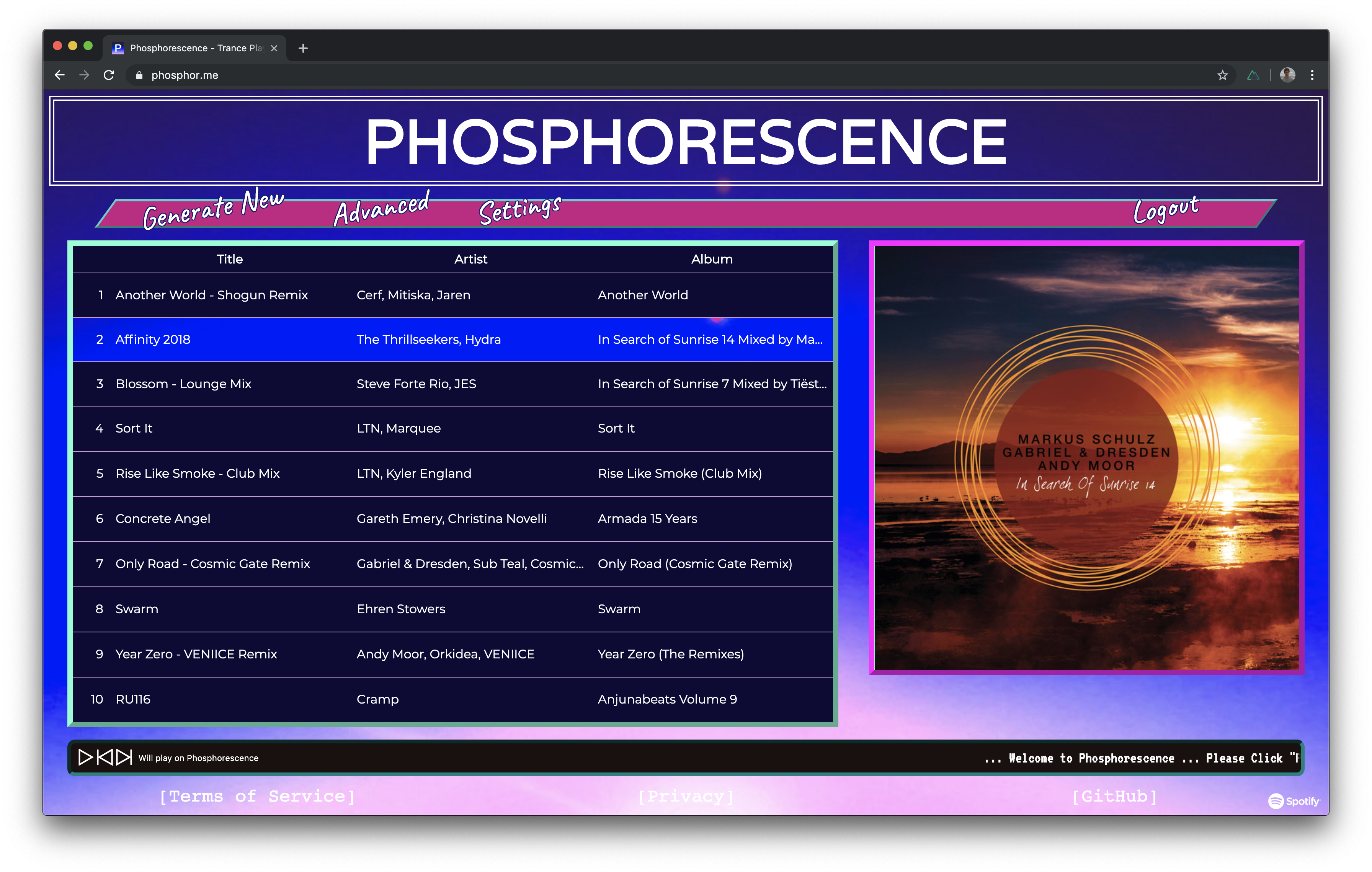Close the Phosphorescence tab
This screenshot has width=1372, height=872.
coord(274,48)
